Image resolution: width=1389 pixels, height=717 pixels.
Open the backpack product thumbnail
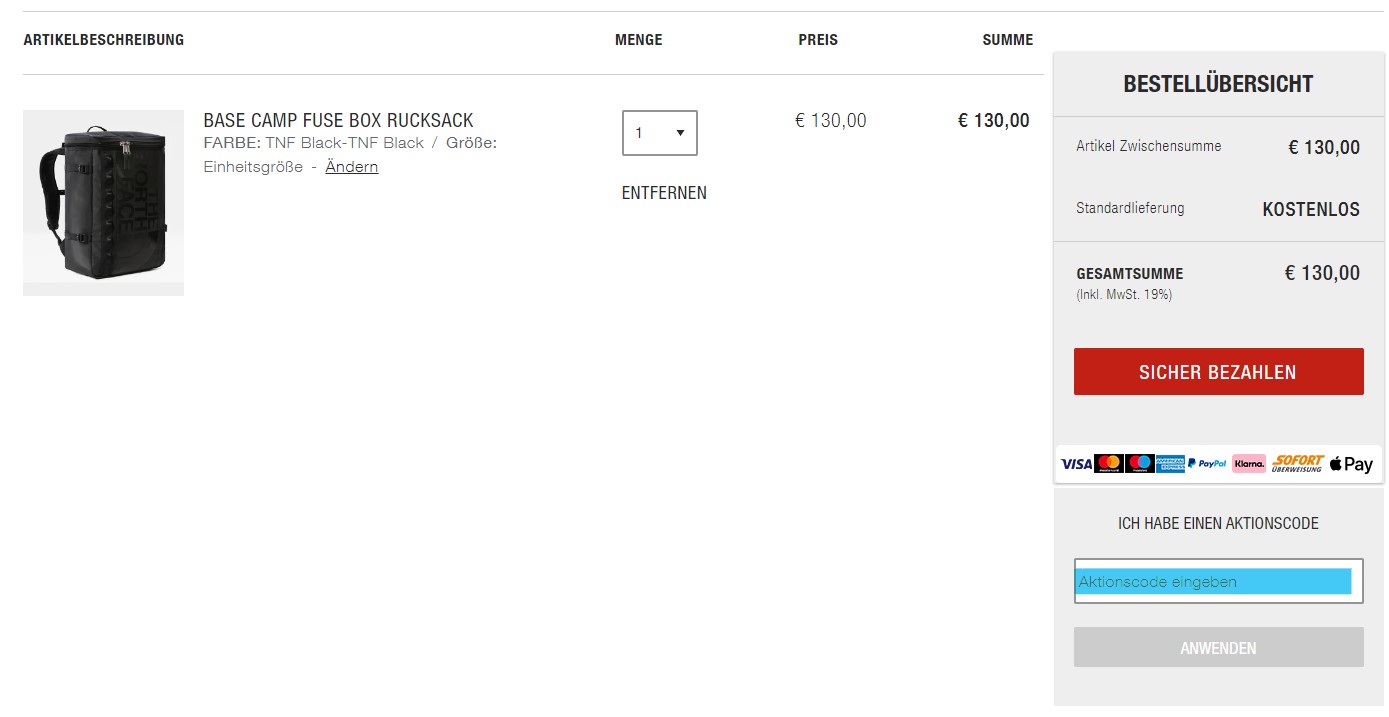pos(103,203)
